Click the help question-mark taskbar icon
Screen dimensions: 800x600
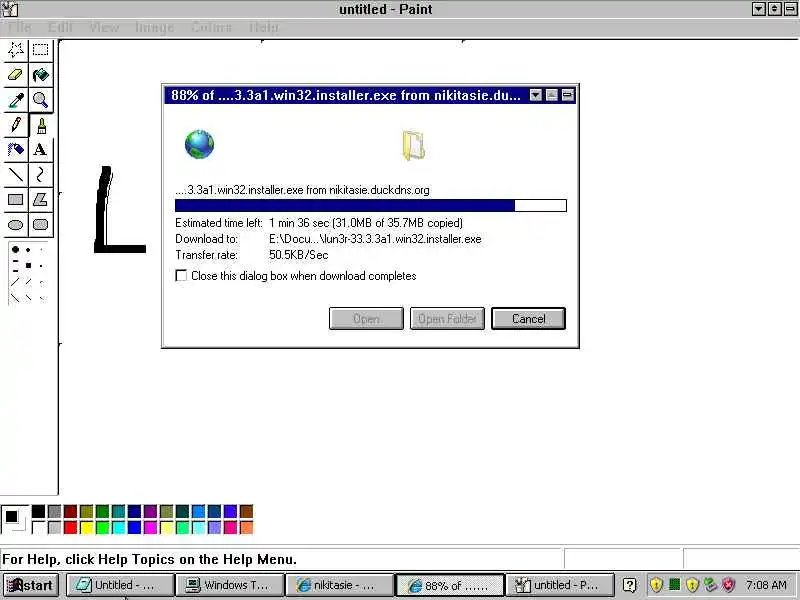[630, 585]
